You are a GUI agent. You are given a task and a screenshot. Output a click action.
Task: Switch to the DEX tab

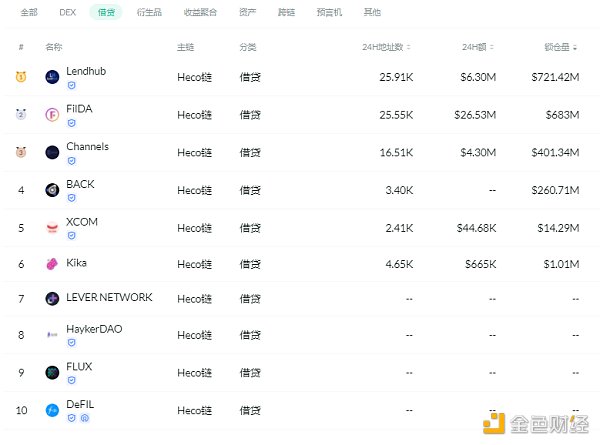[68, 12]
